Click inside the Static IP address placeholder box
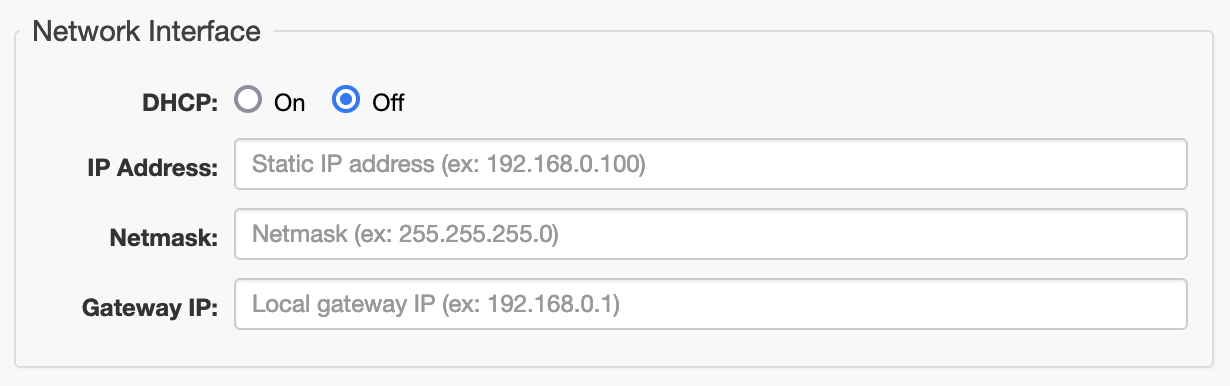Viewport: 1230px width, 386px height. pos(711,164)
